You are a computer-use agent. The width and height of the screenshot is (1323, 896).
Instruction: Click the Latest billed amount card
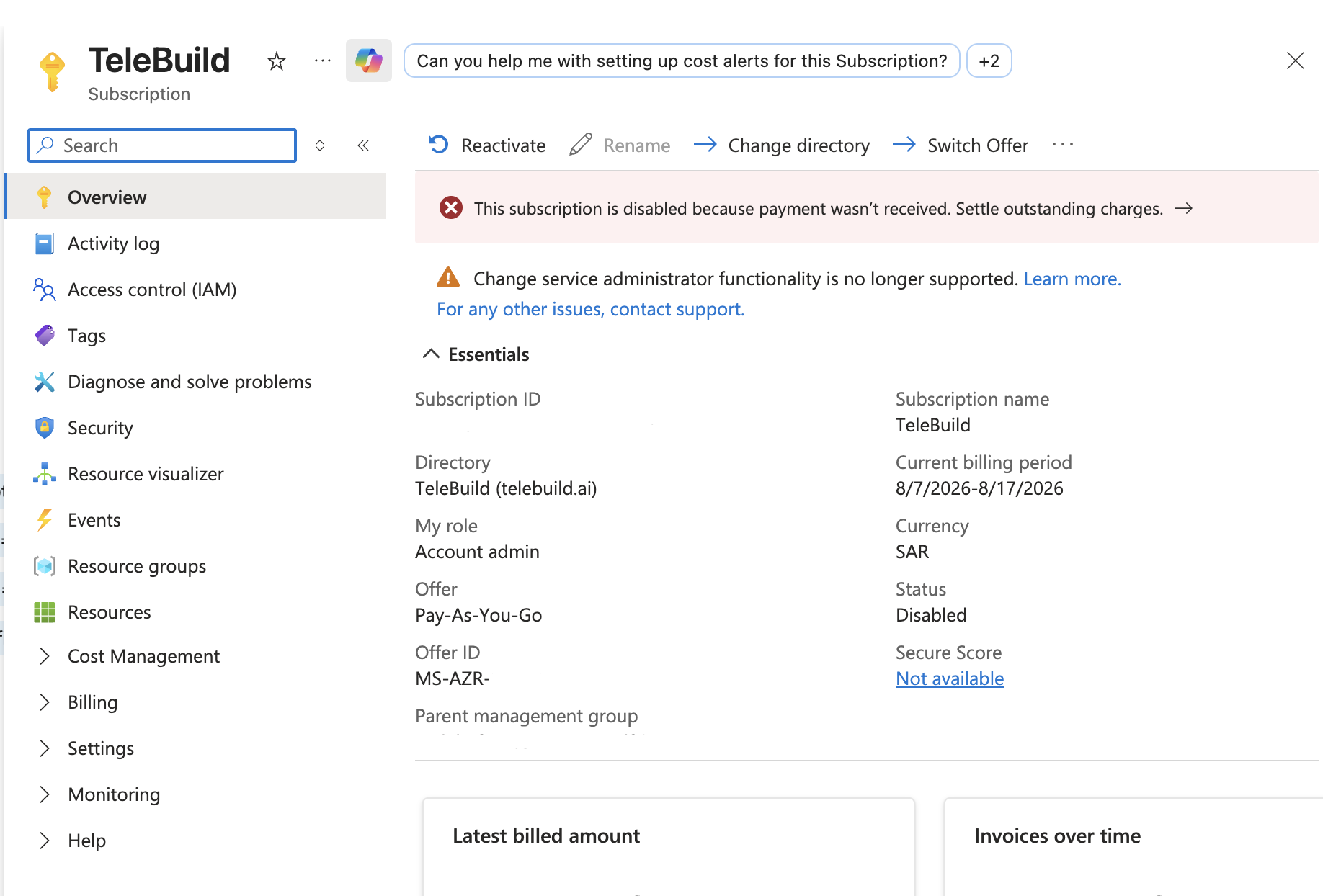click(x=669, y=847)
